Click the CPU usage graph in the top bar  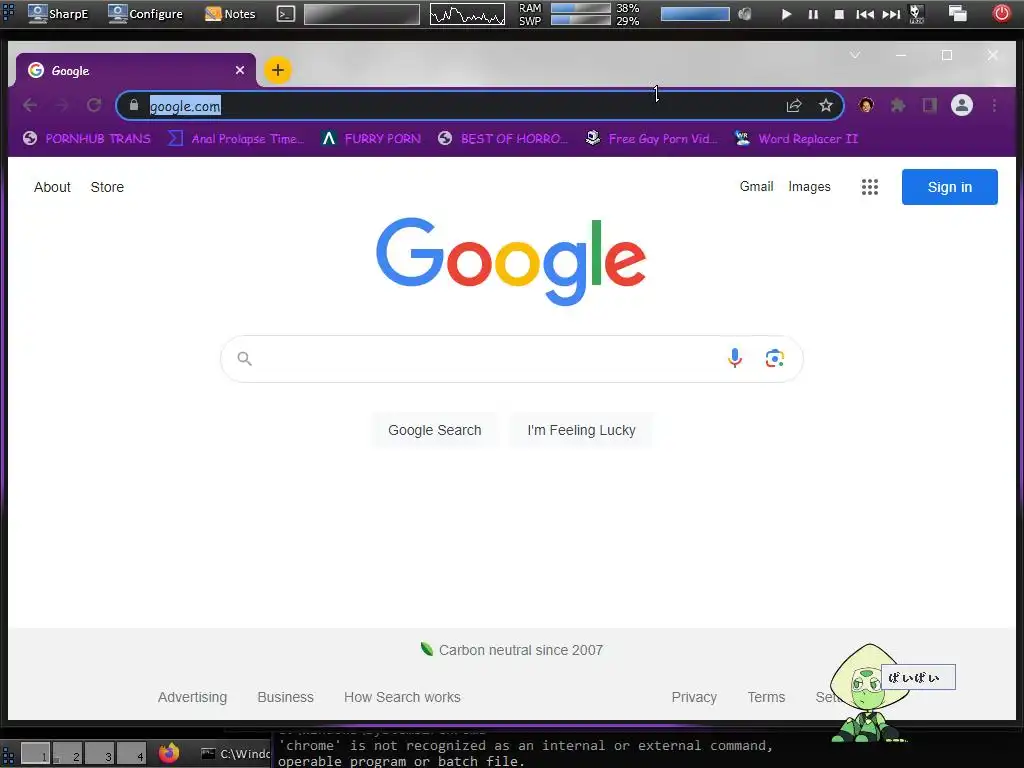point(467,14)
